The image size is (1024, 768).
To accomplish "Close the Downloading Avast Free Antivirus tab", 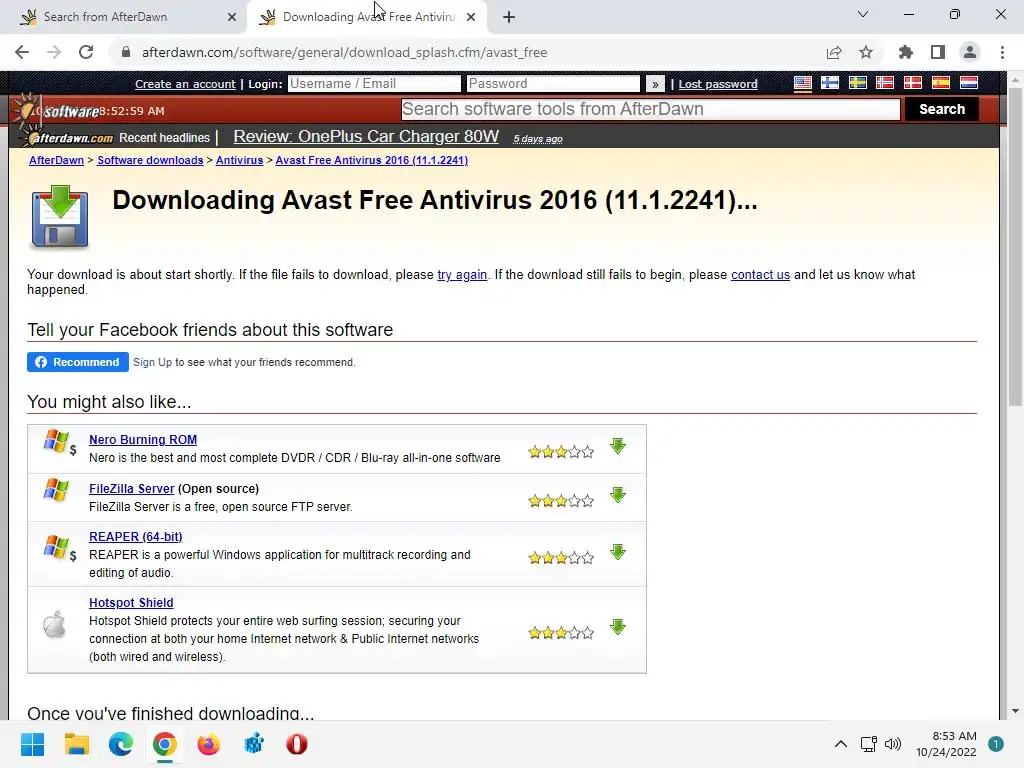I will [471, 17].
